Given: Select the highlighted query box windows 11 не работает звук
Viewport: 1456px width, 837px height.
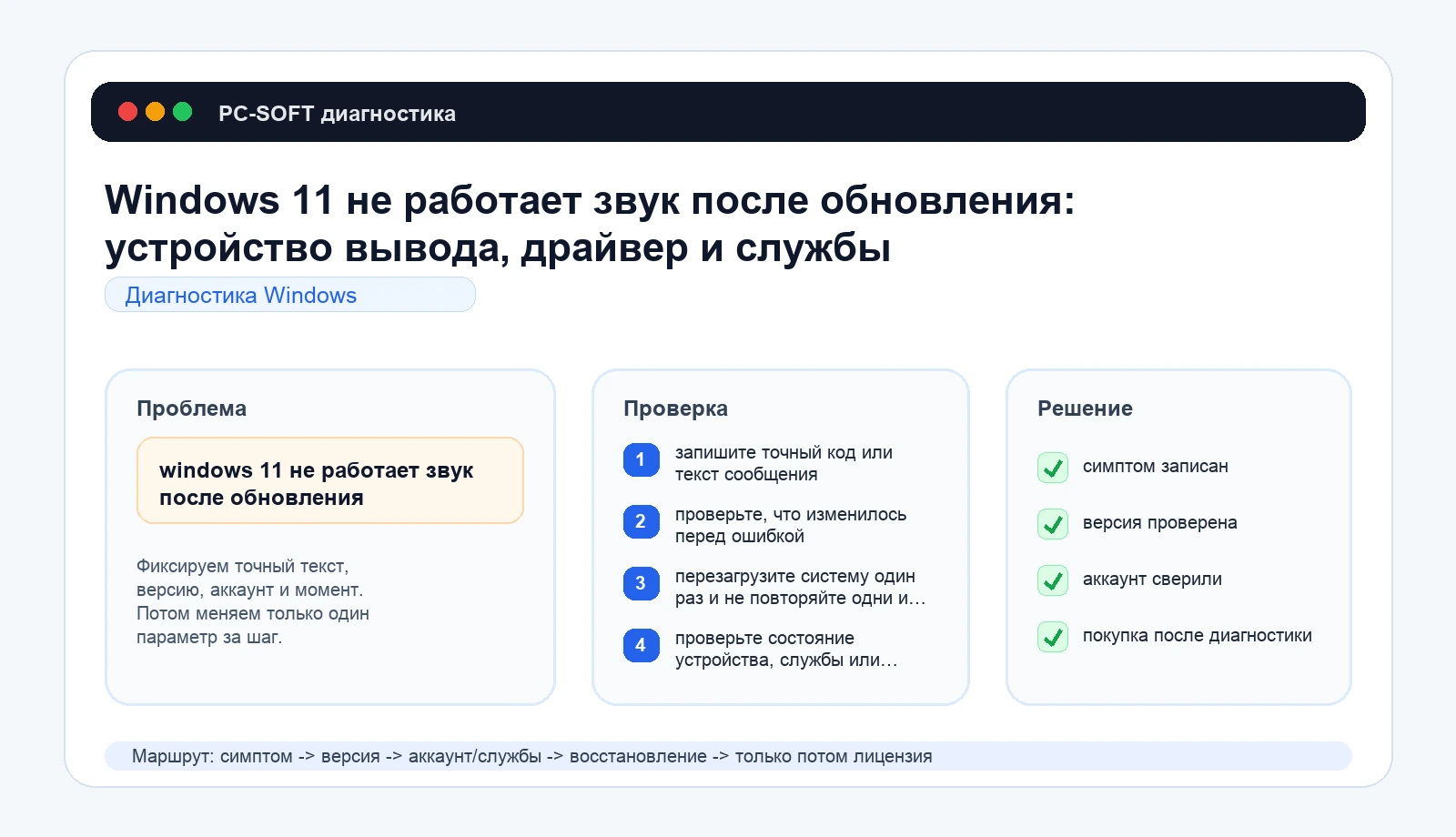Looking at the screenshot, I should [330, 480].
